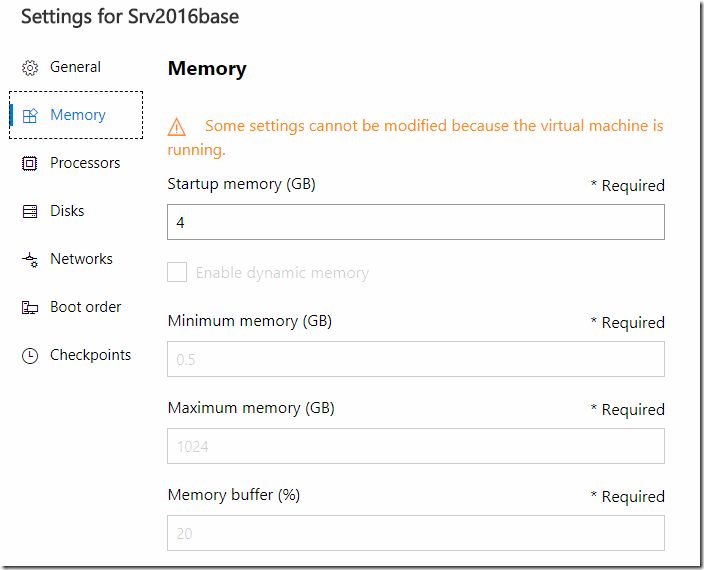Click the Networks adapter icon
The width and height of the screenshot is (704, 570).
(30, 260)
